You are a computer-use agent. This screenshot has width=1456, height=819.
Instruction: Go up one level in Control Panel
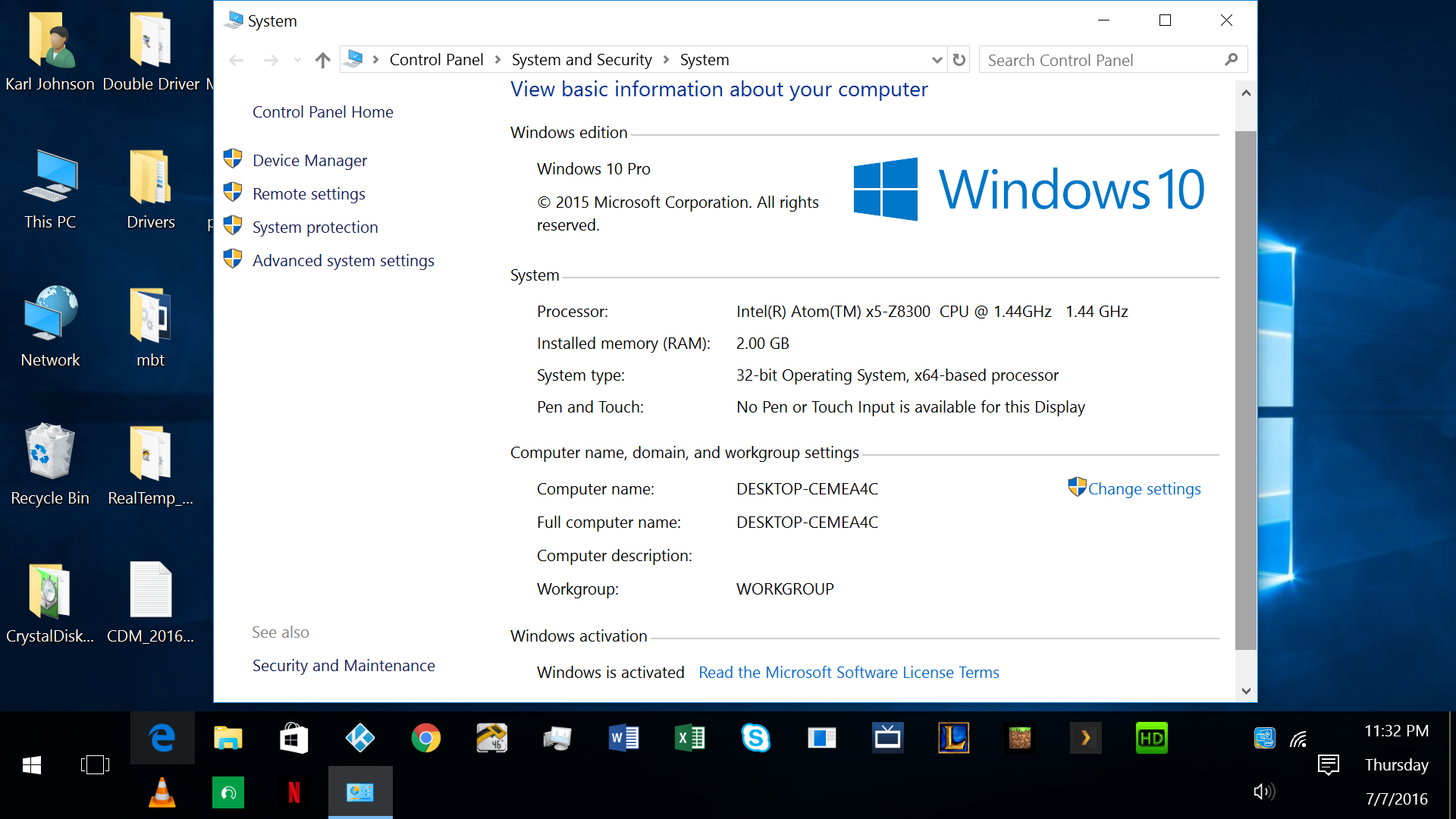(322, 60)
